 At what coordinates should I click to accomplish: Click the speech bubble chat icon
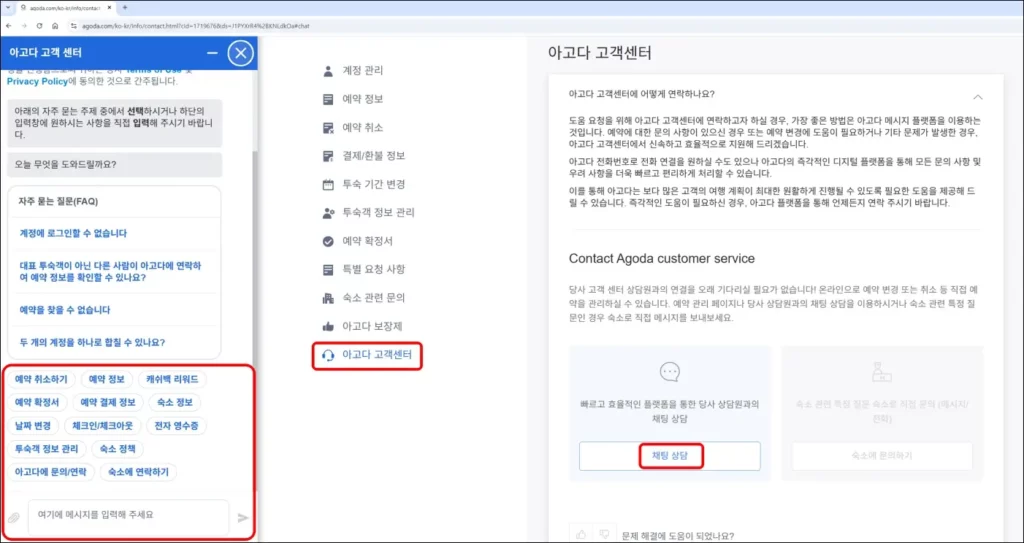click(x=669, y=372)
